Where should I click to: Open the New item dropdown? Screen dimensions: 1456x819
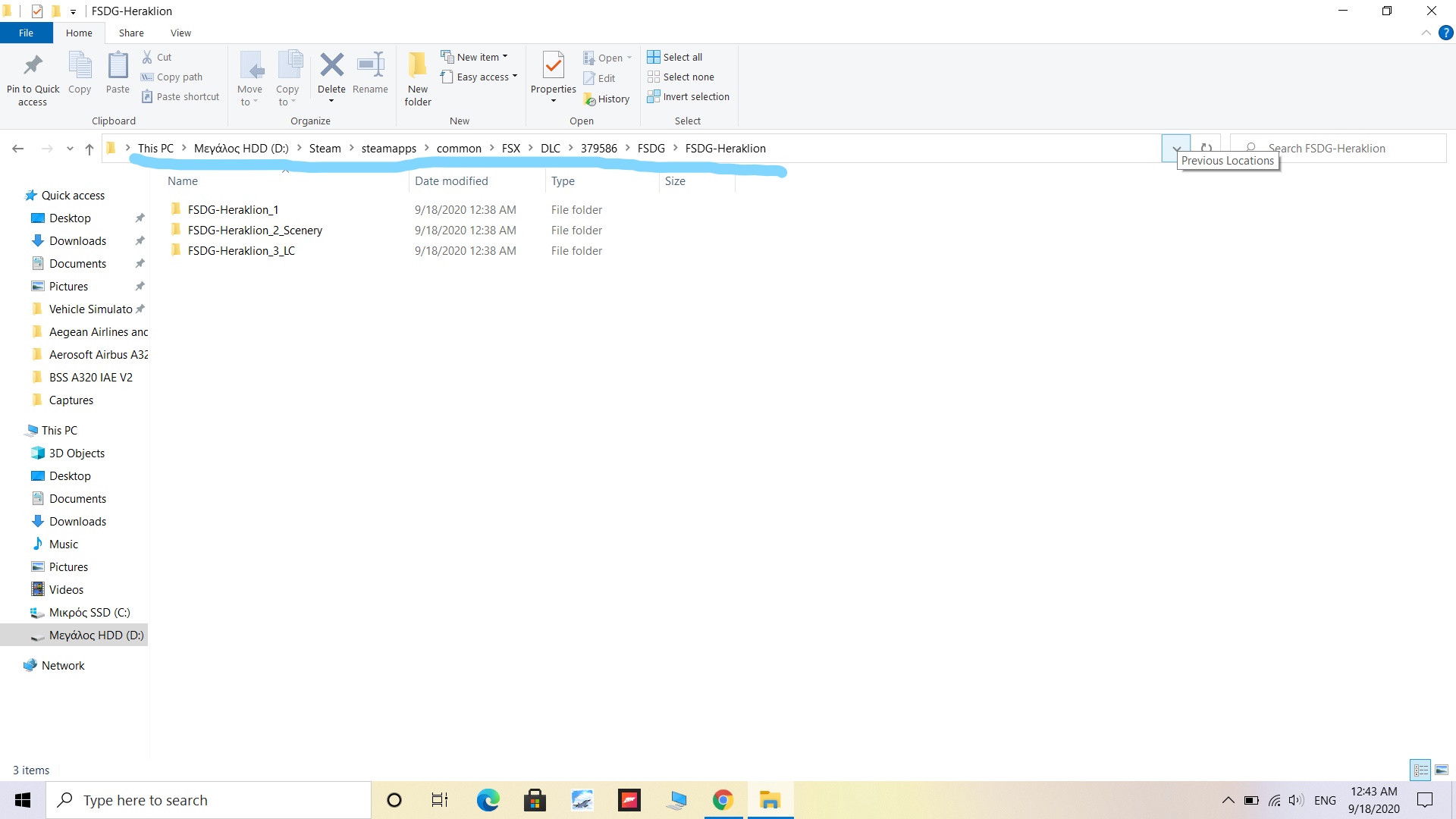click(475, 57)
